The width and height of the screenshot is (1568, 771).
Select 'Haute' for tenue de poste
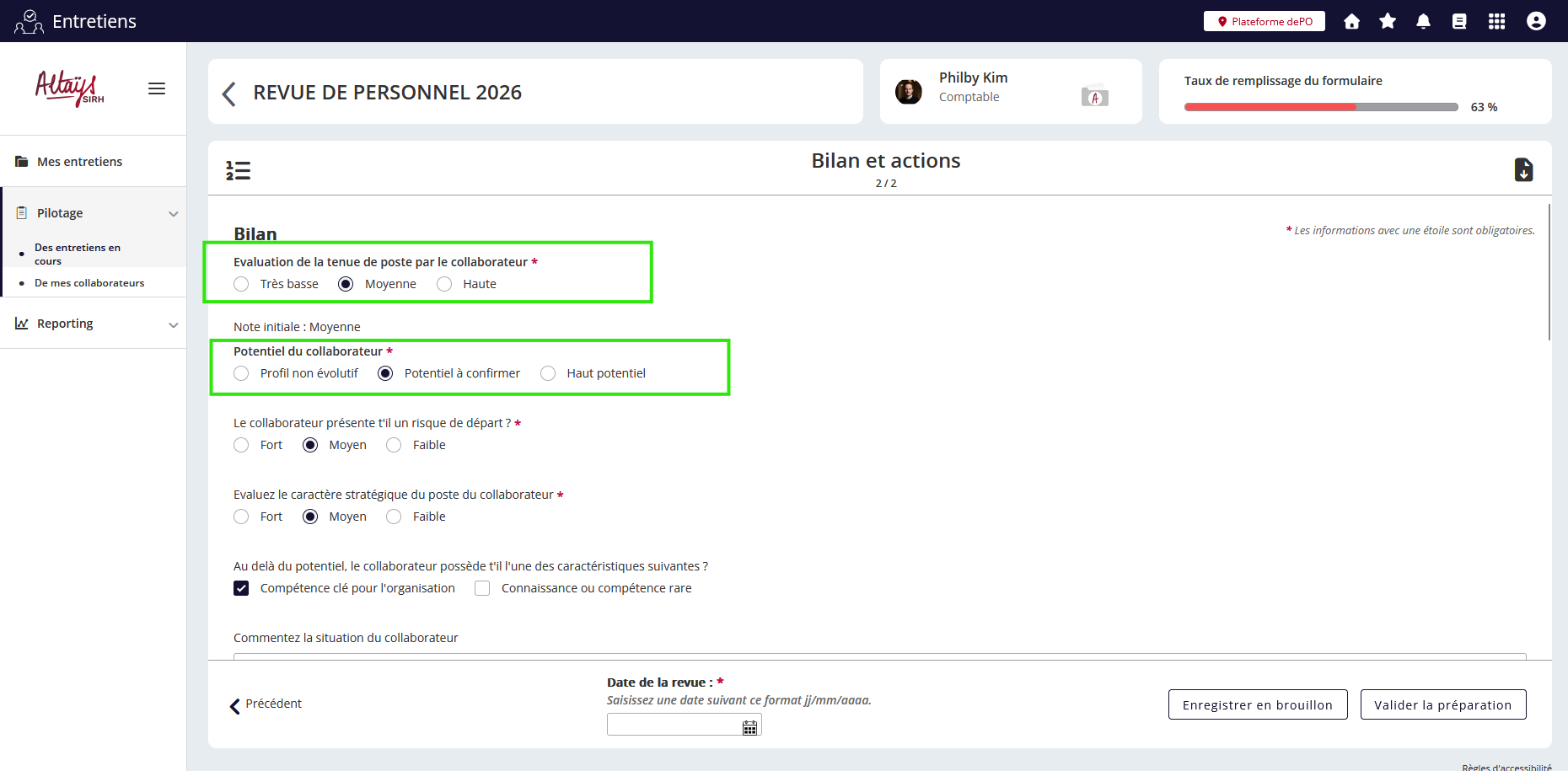pos(444,284)
